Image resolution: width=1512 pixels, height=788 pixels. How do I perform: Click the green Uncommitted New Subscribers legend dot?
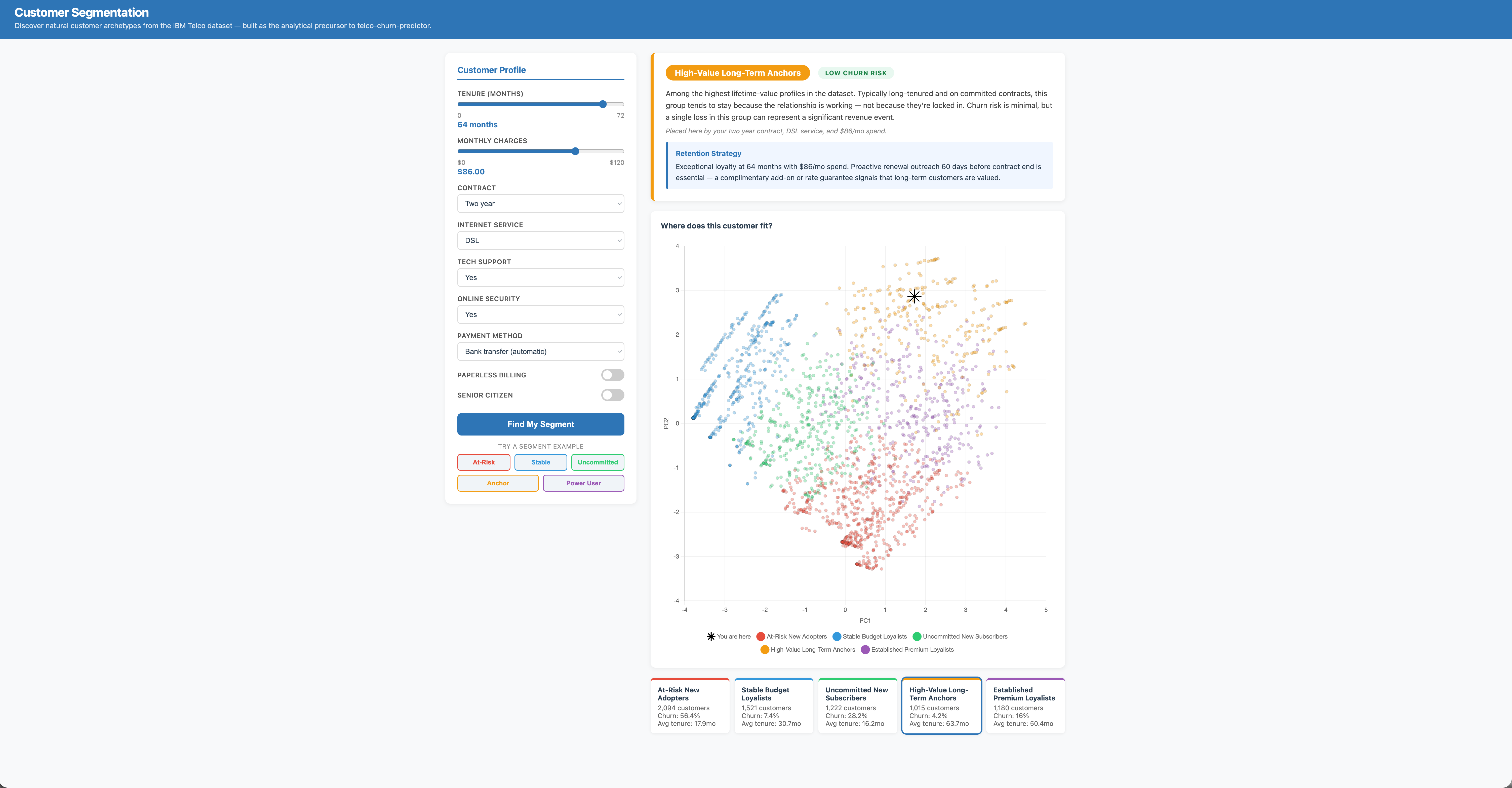pyautogui.click(x=917, y=637)
